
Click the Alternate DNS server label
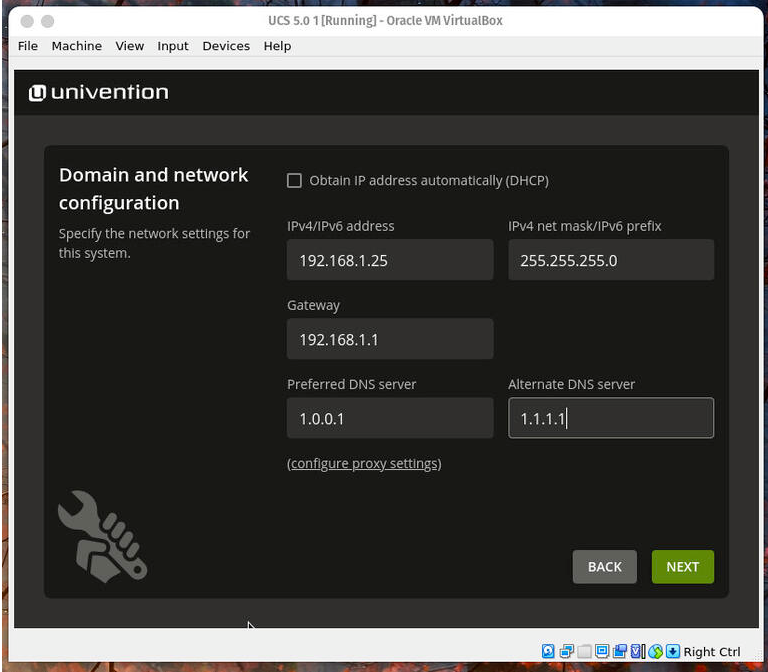click(572, 384)
